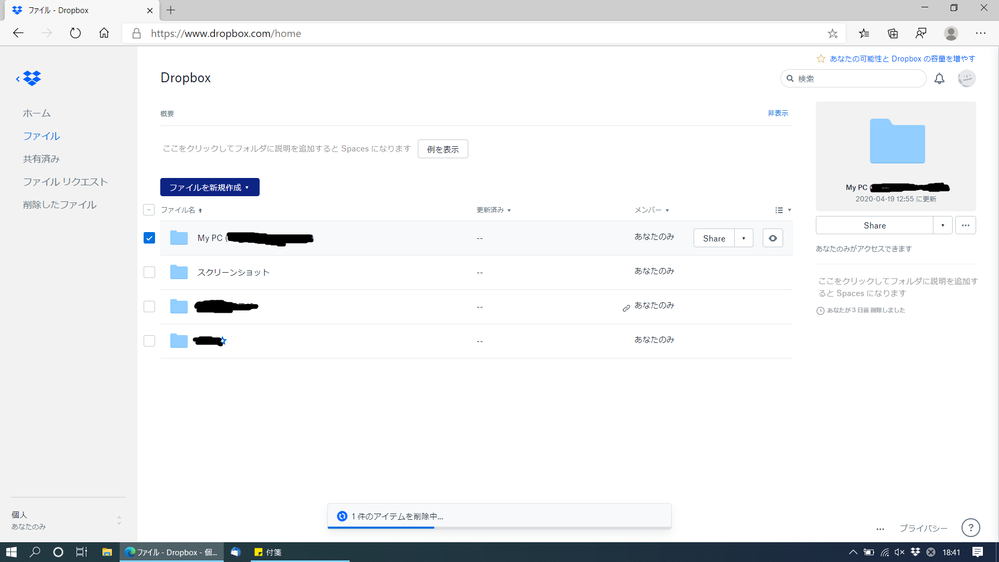Select ファイル in sidebar
The height and width of the screenshot is (562, 999).
(x=41, y=136)
